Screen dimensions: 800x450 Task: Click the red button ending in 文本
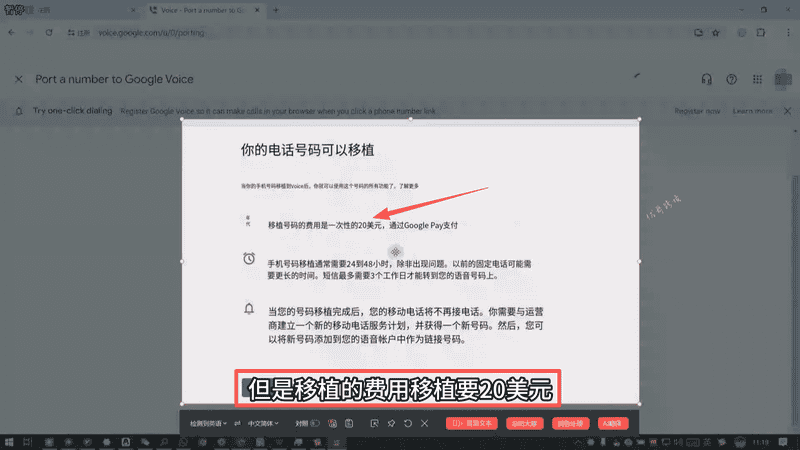coord(472,423)
